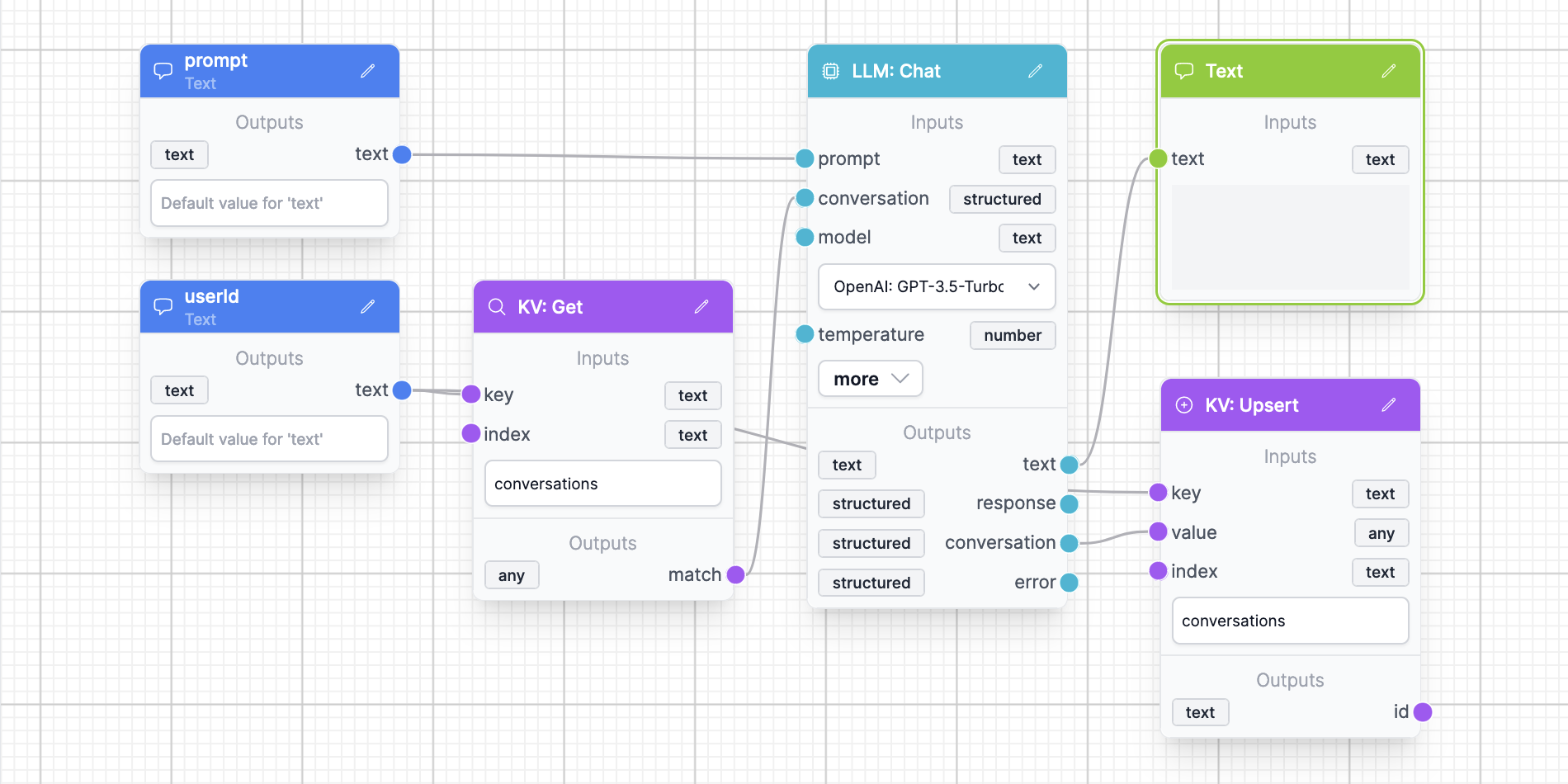Edit the KV: Get node title

[x=701, y=307]
